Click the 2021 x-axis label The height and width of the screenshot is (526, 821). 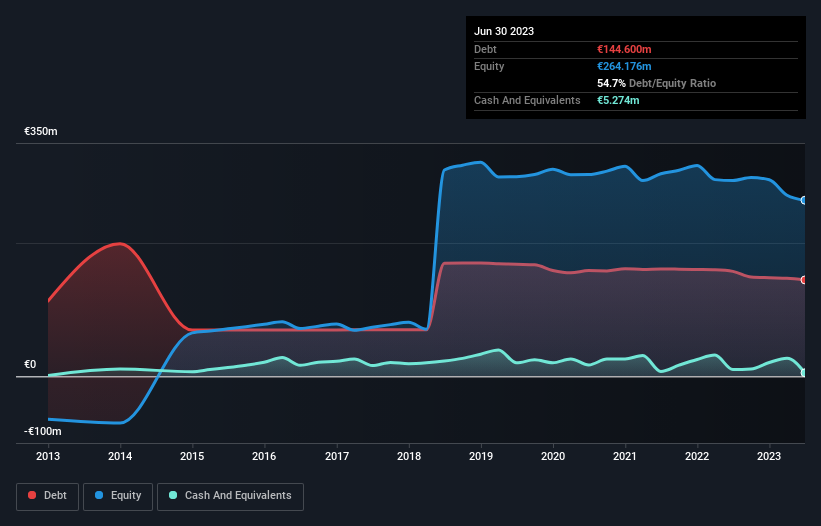click(x=625, y=456)
